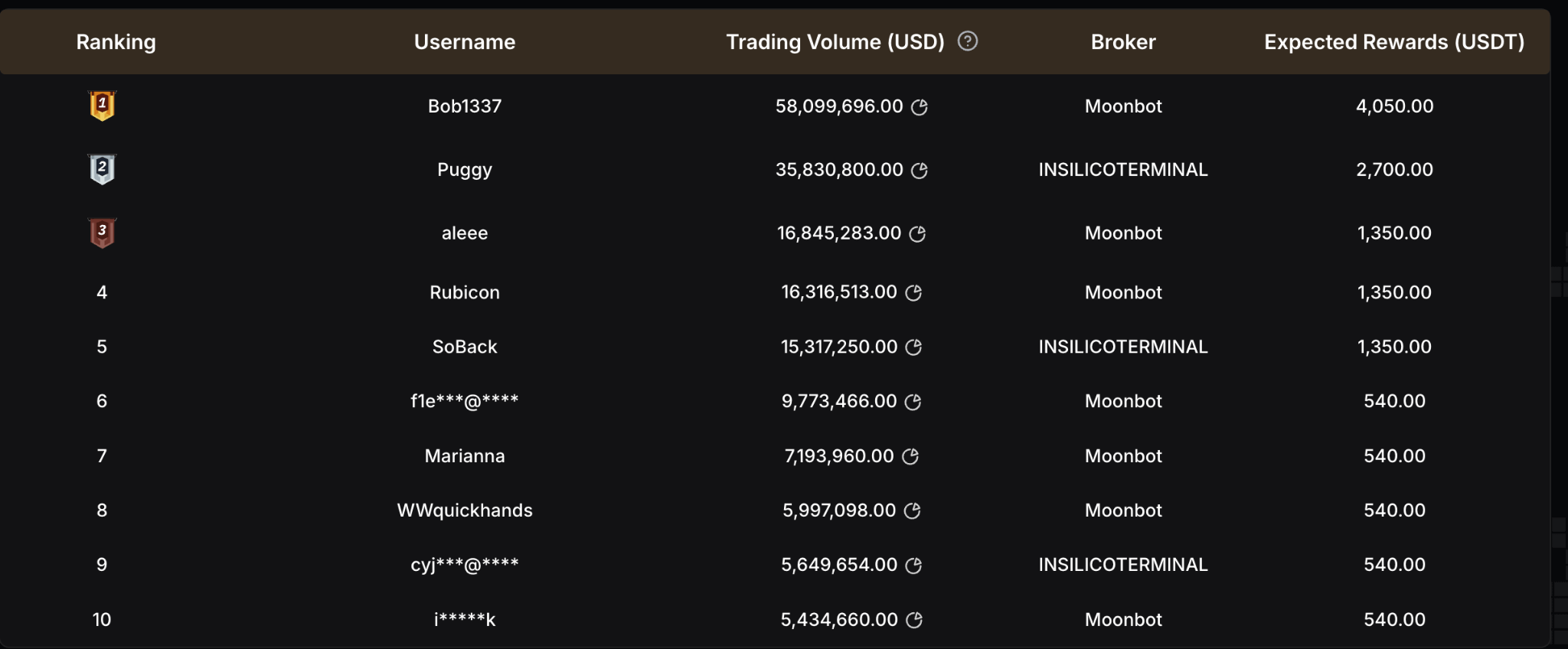The width and height of the screenshot is (1568, 649).
Task: Click pie icon beside WWquickhands volume
Action: click(x=912, y=511)
